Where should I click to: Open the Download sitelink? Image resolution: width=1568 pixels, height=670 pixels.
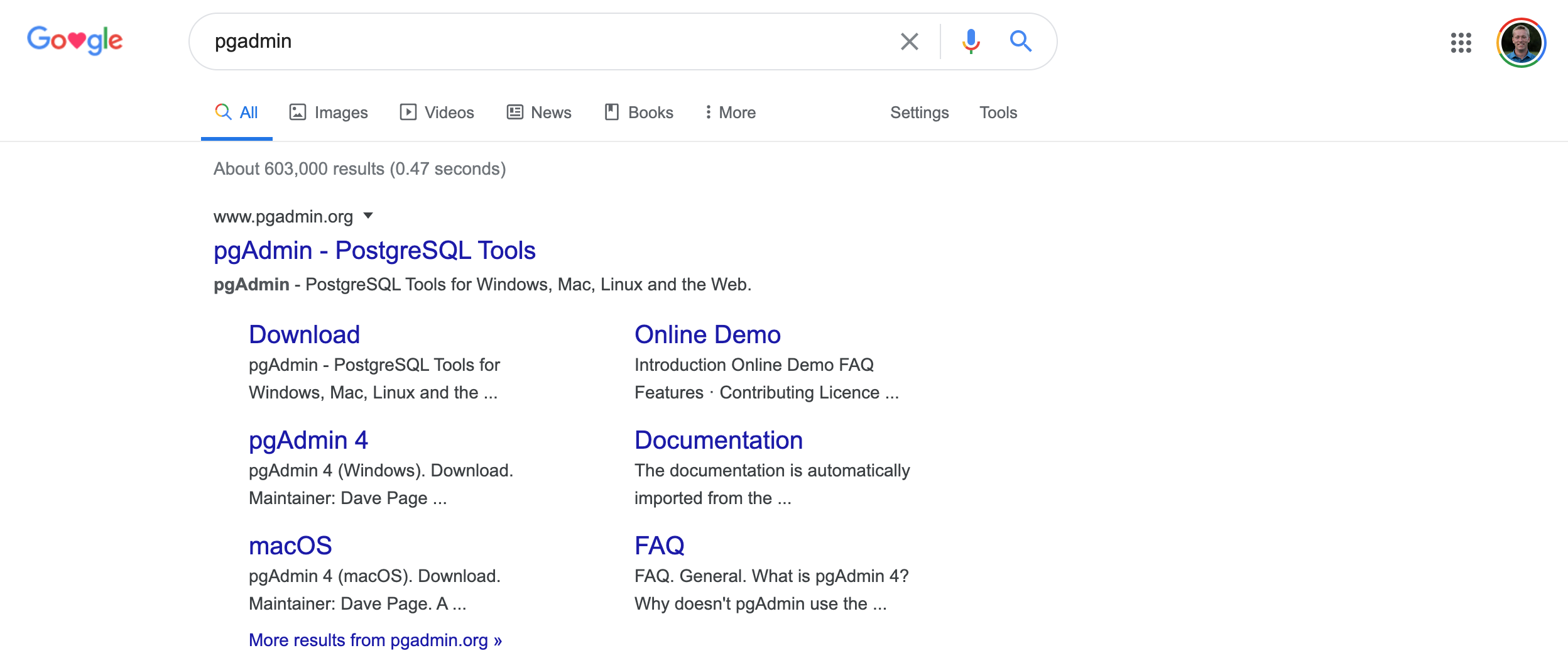click(x=304, y=334)
